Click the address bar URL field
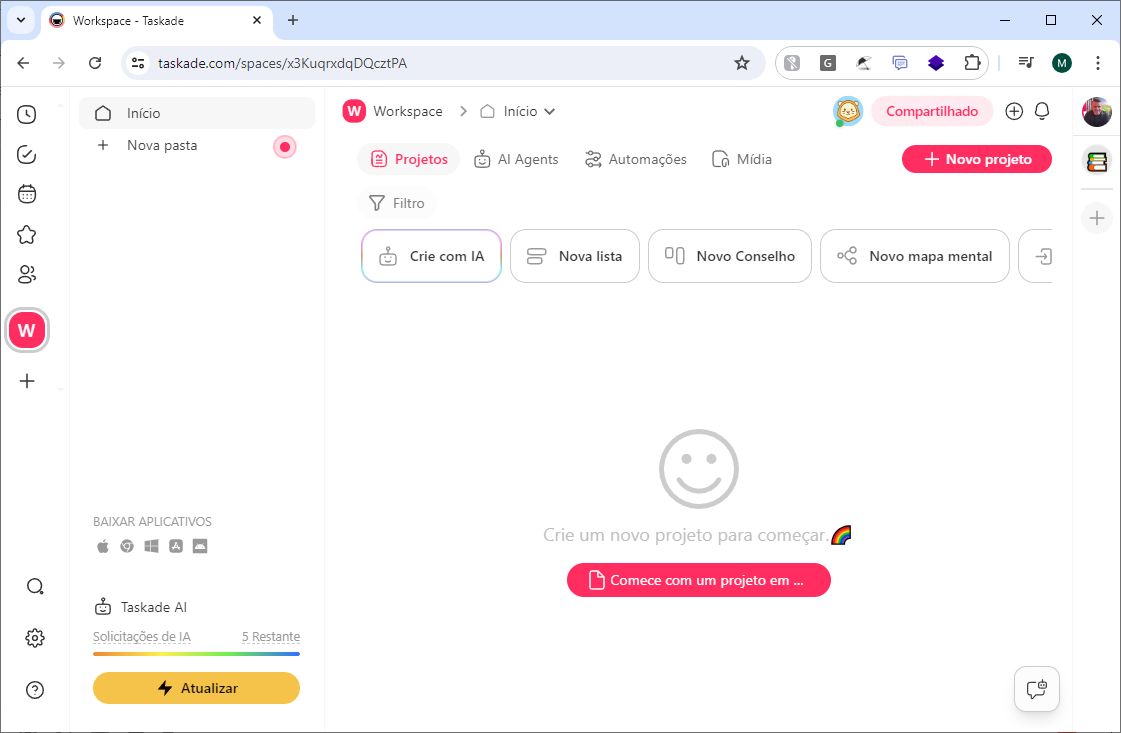 [443, 63]
